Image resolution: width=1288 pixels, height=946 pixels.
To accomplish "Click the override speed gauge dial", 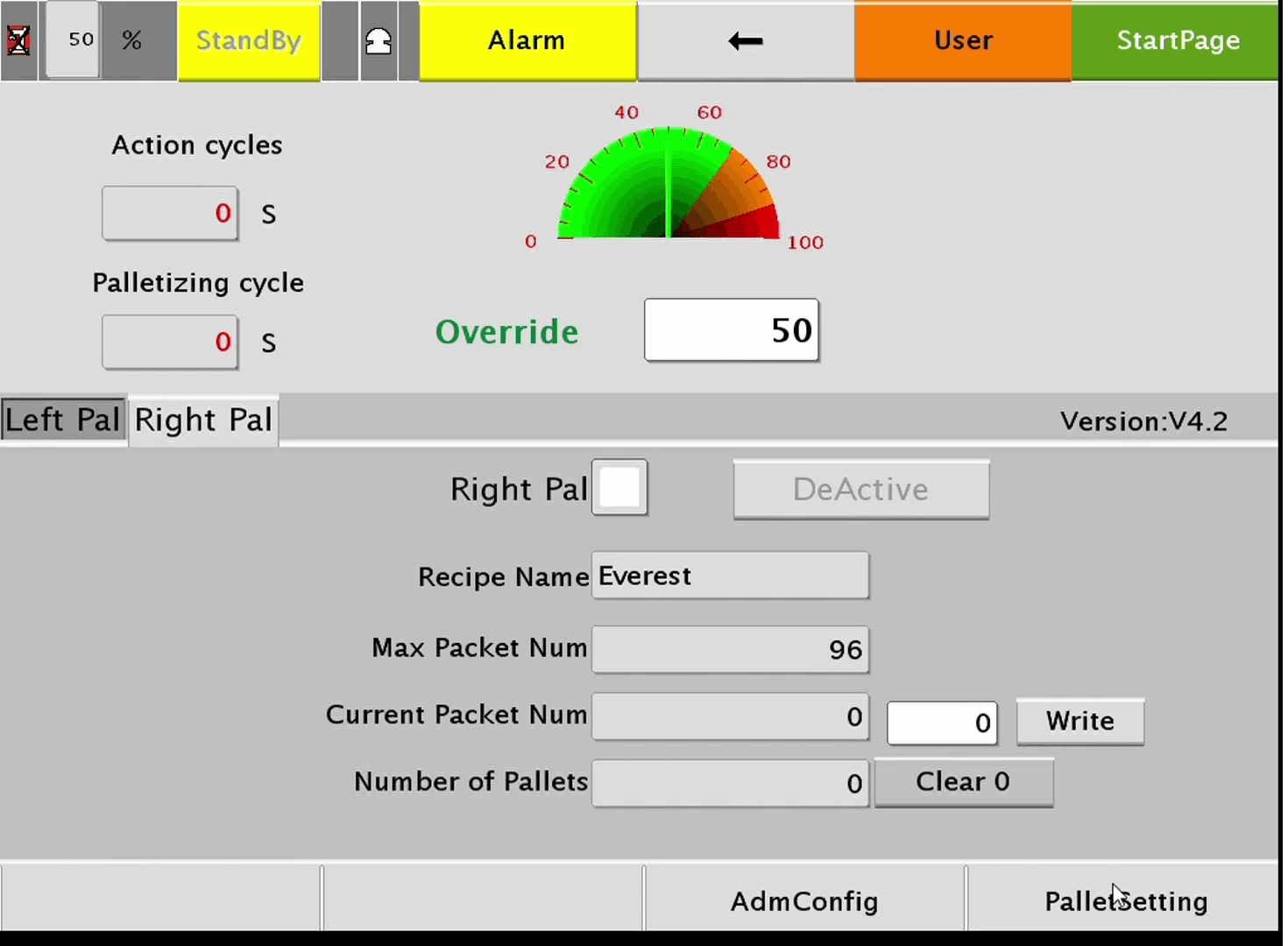I will point(669,186).
